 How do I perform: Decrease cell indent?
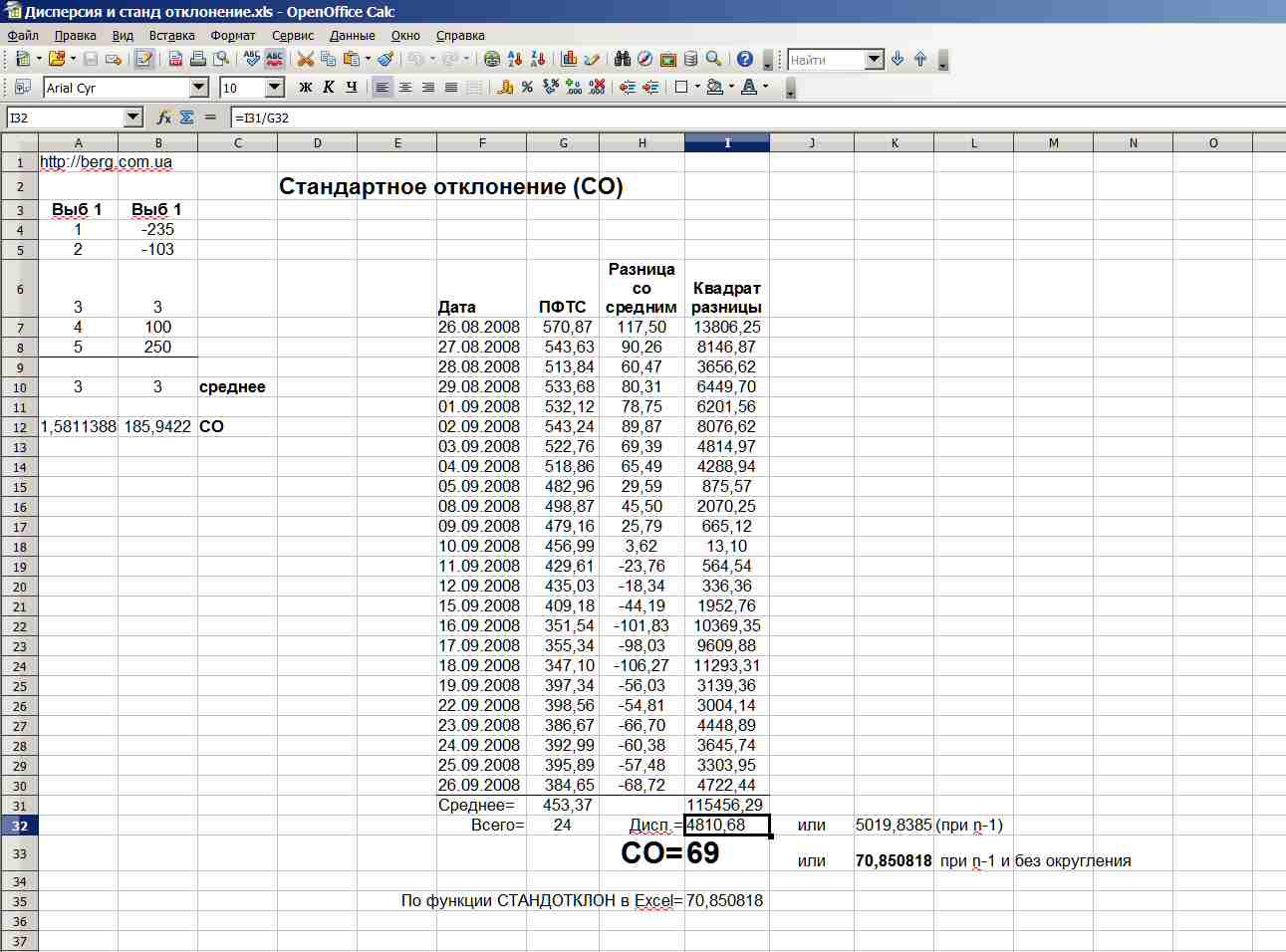tap(627, 88)
